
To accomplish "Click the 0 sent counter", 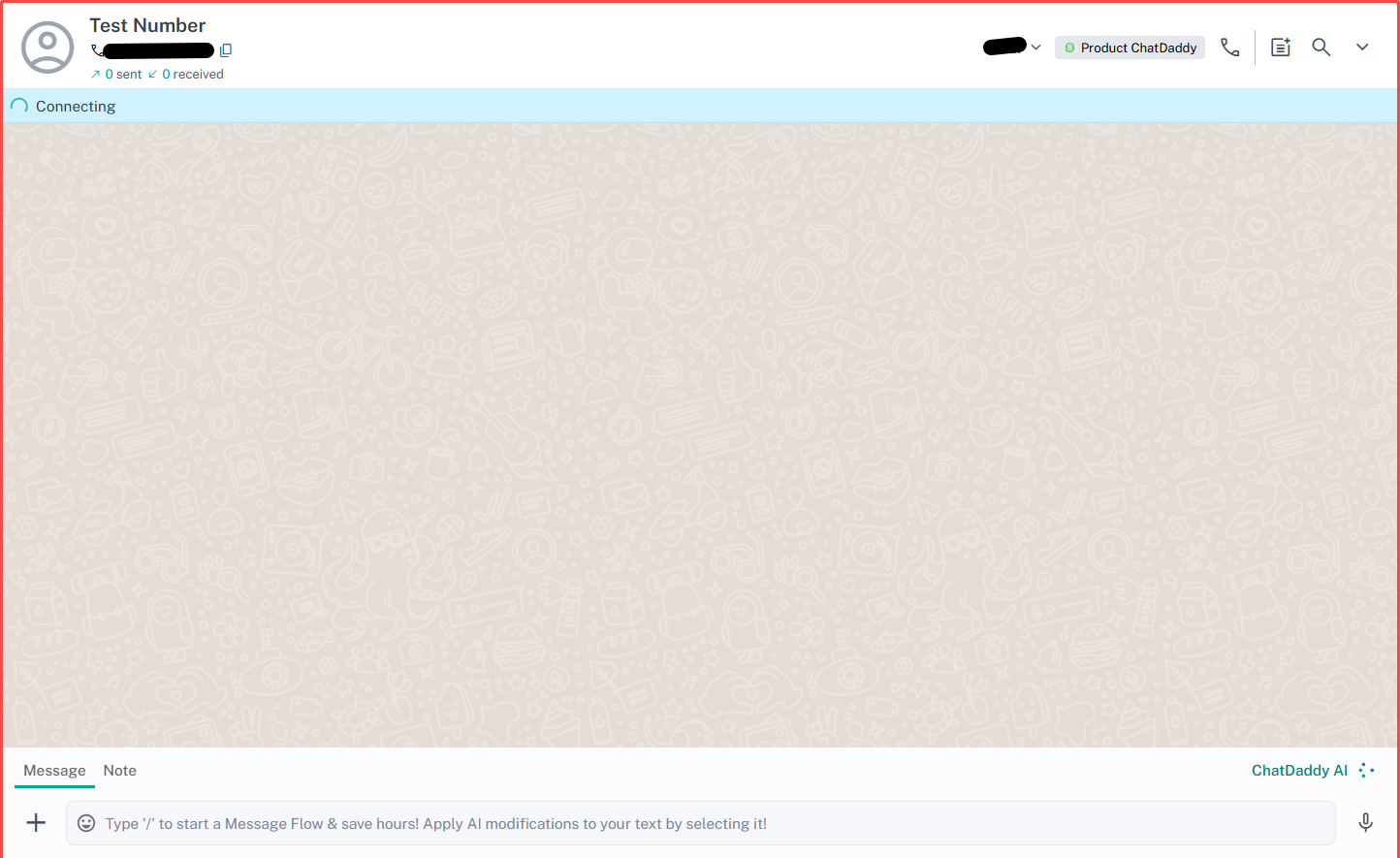I will [116, 75].
